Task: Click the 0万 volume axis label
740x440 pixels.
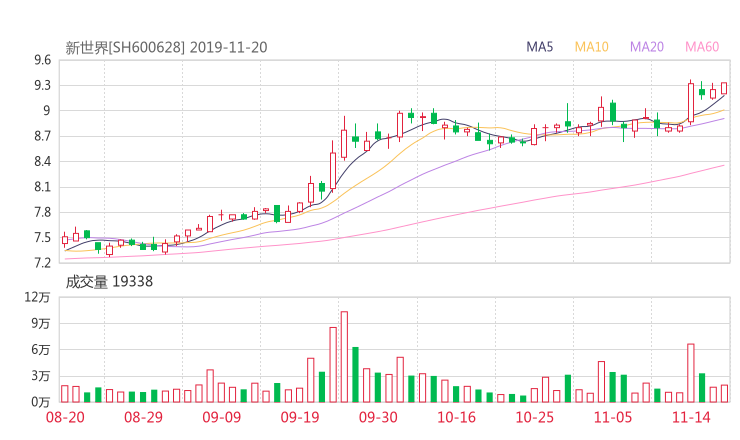Action: click(x=41, y=402)
